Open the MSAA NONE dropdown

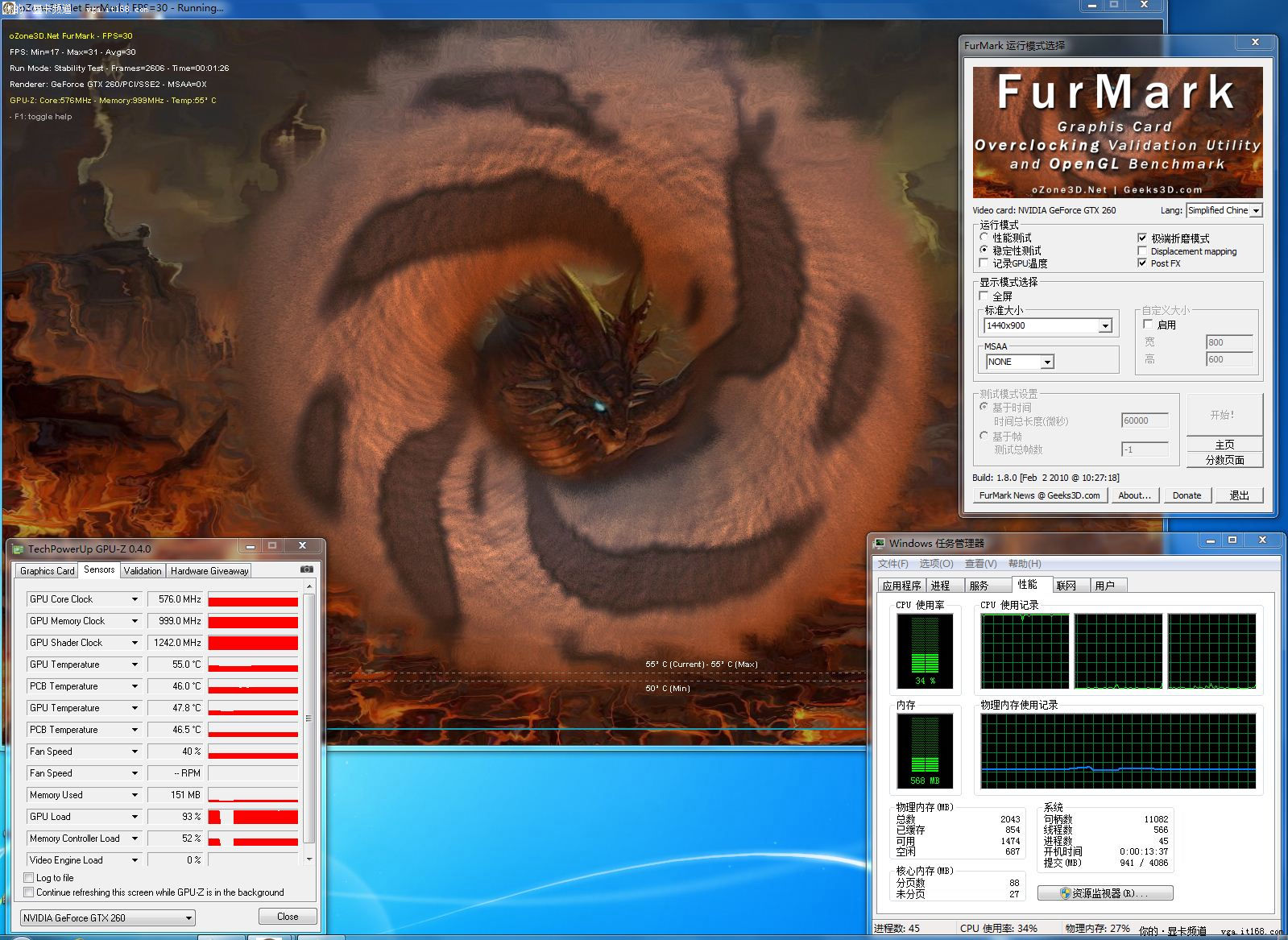click(x=1047, y=362)
